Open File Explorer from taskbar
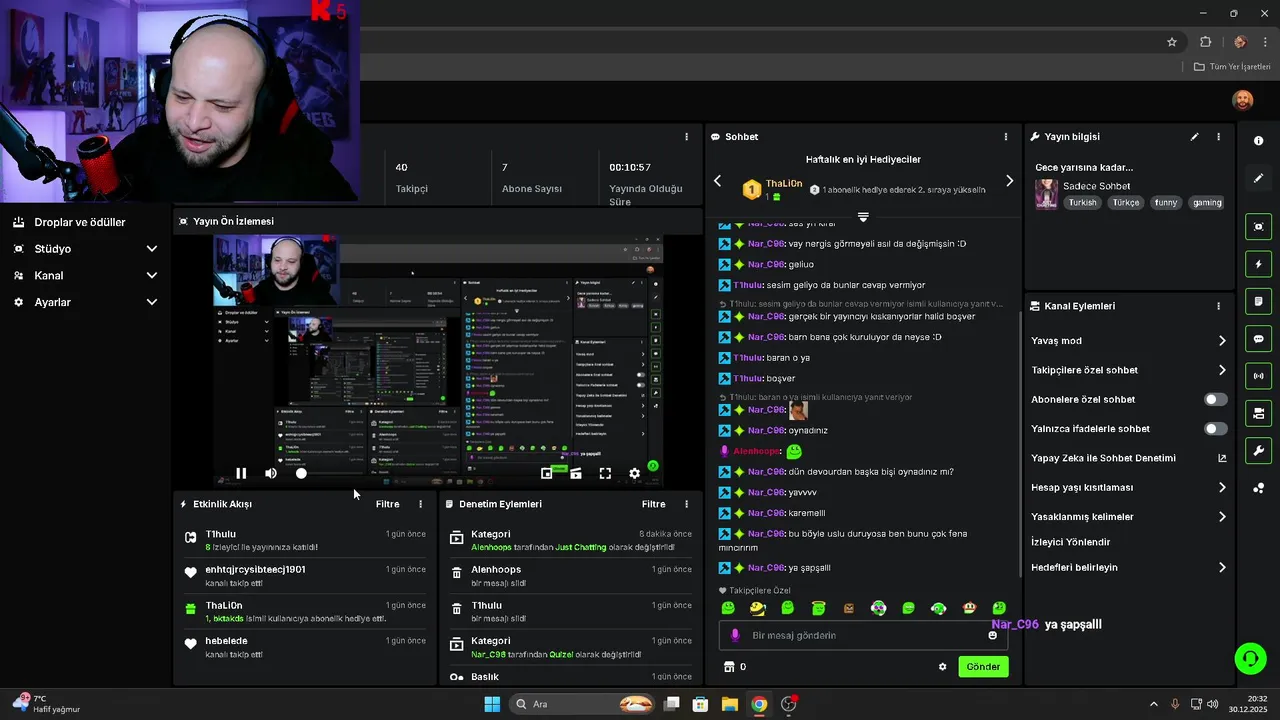1280x720 pixels. [729, 704]
